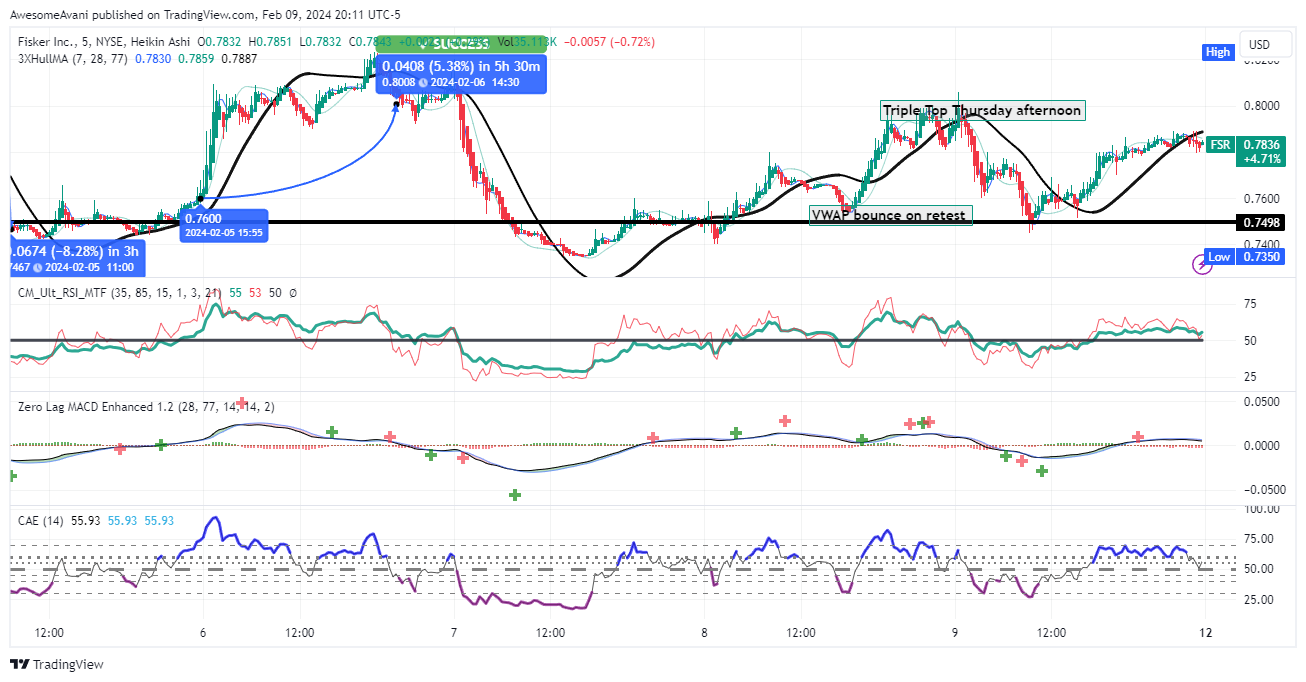Click the black 0.7498 price line label
Image resolution: width=1306 pixels, height=682 pixels.
click(x=1258, y=222)
